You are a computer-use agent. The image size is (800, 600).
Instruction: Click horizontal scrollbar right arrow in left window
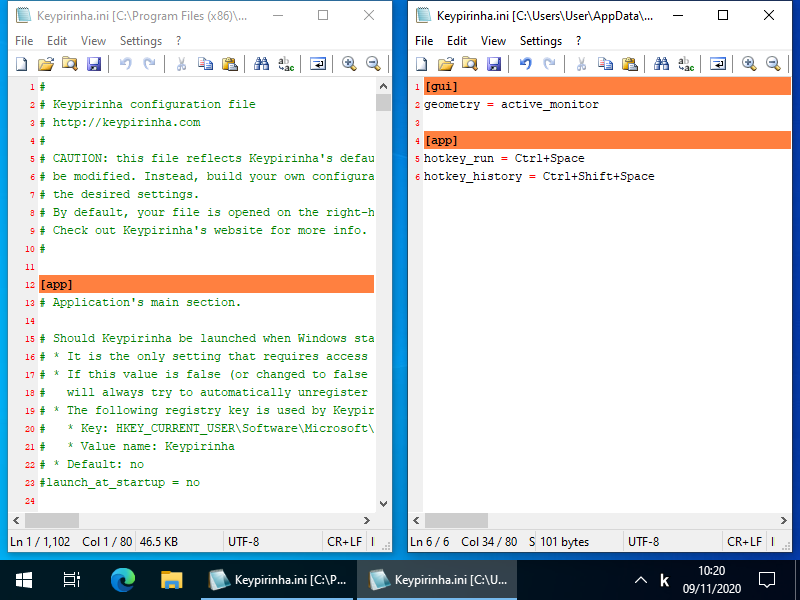[x=366, y=520]
